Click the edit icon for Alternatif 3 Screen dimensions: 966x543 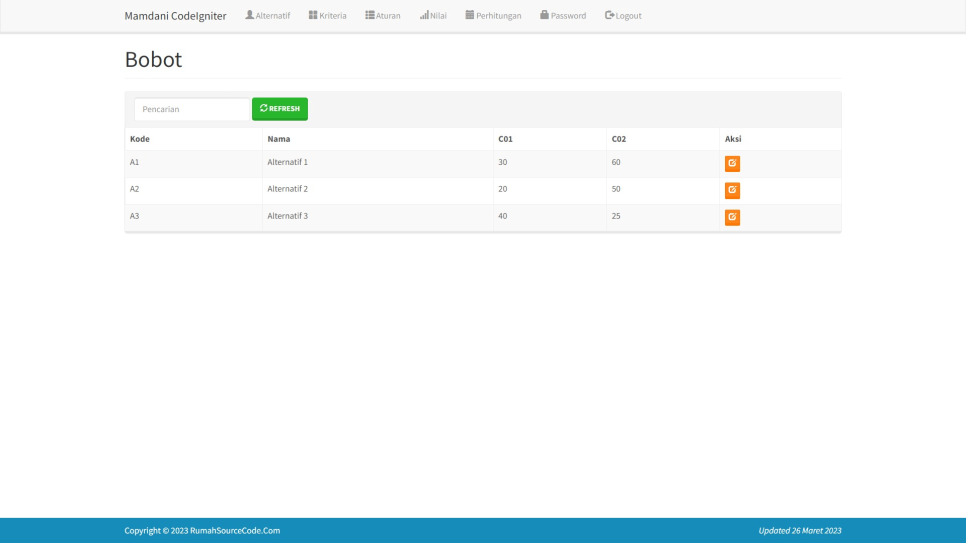click(x=732, y=217)
